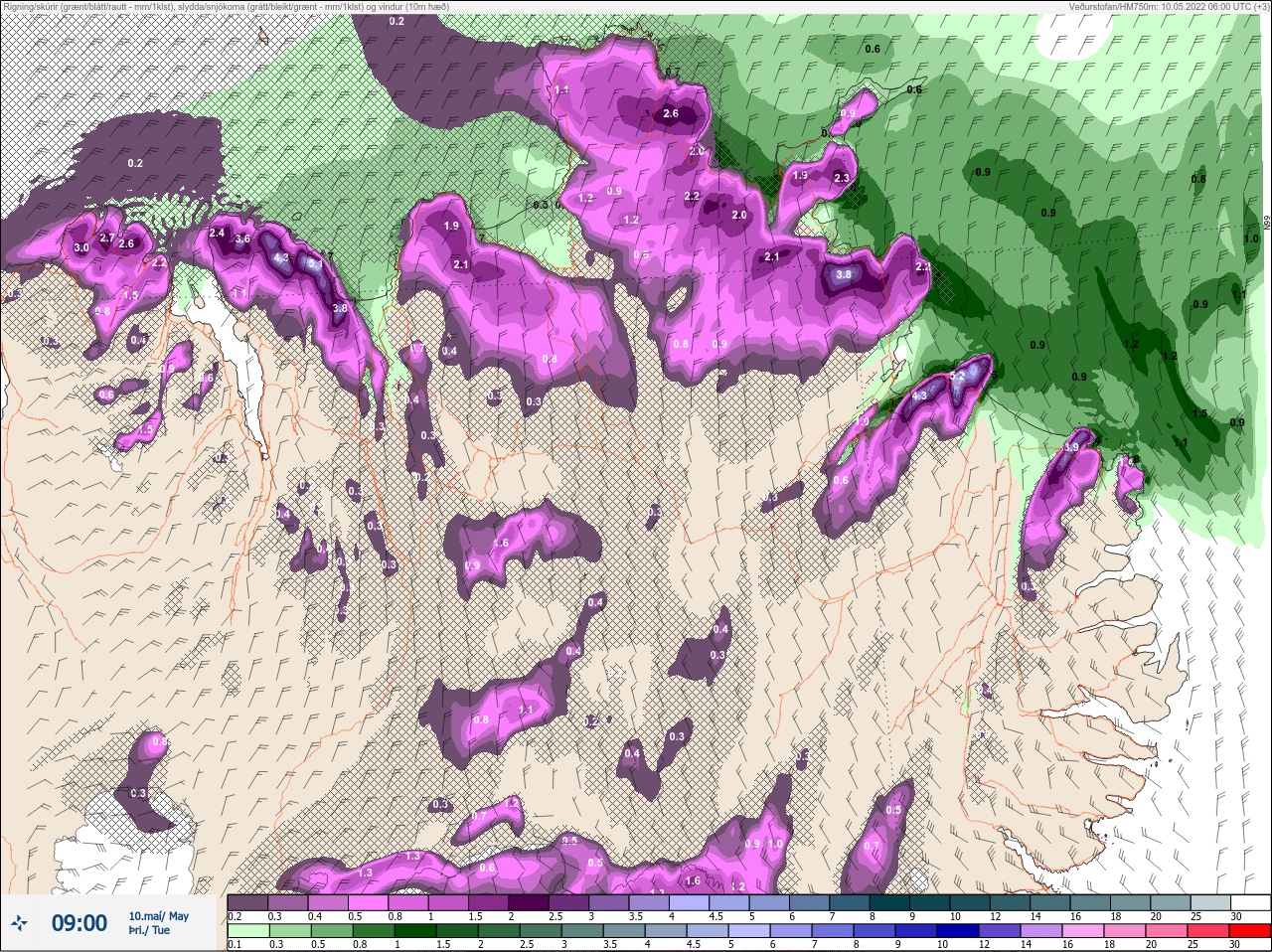Click the 3.9 snowfall value on the map

click(x=1070, y=448)
